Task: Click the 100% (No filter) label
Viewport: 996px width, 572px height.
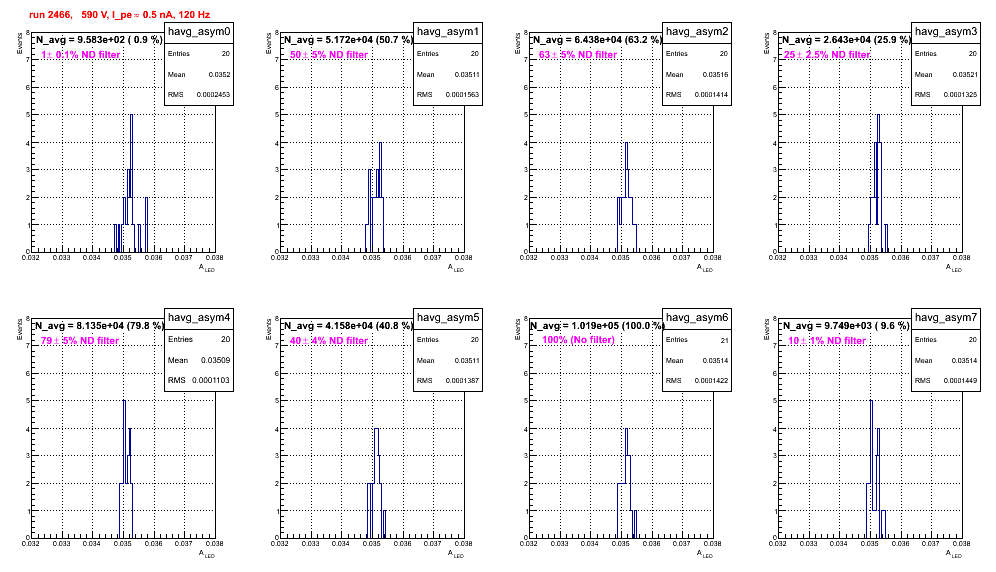Action: [x=578, y=340]
